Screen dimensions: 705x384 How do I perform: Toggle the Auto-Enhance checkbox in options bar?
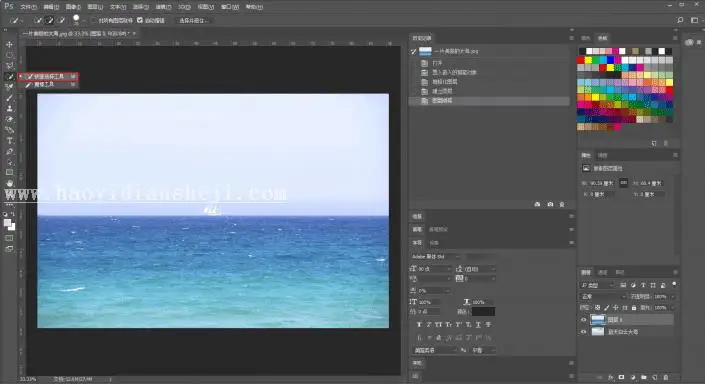(140, 20)
